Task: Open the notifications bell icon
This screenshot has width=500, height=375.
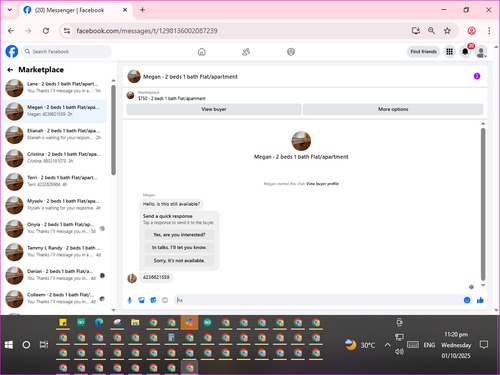Action: [465, 52]
